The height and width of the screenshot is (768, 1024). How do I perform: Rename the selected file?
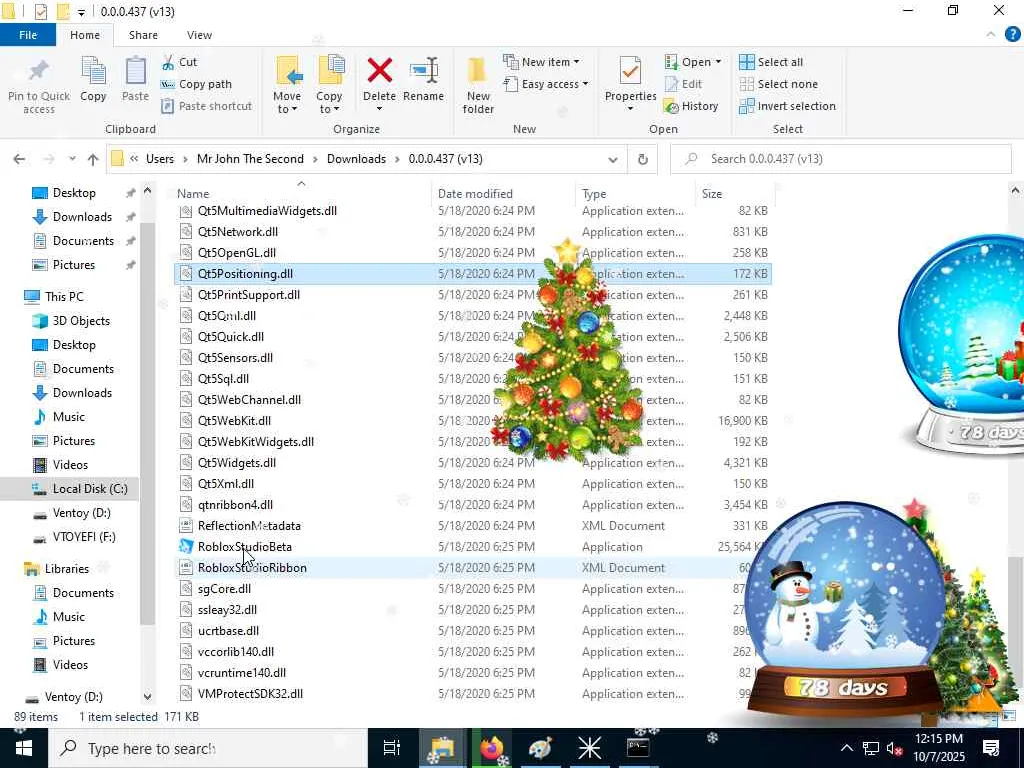[423, 80]
